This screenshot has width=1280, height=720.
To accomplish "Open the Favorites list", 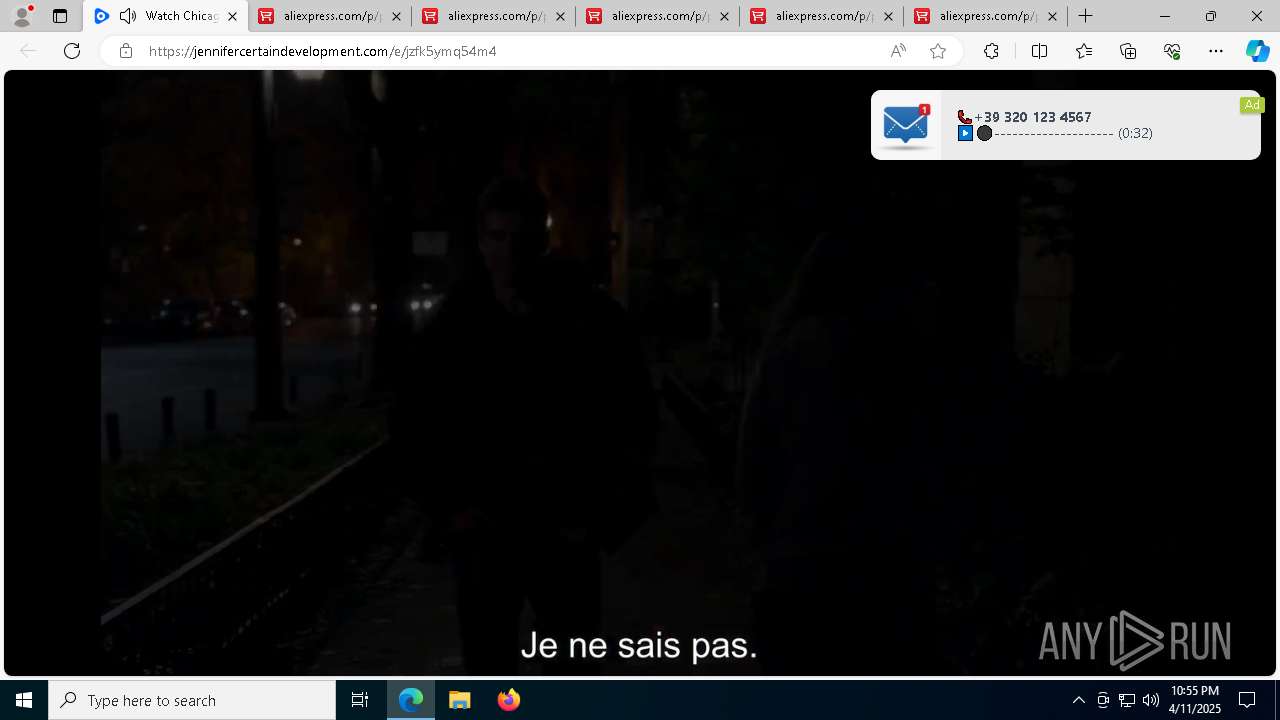I will (x=1084, y=51).
